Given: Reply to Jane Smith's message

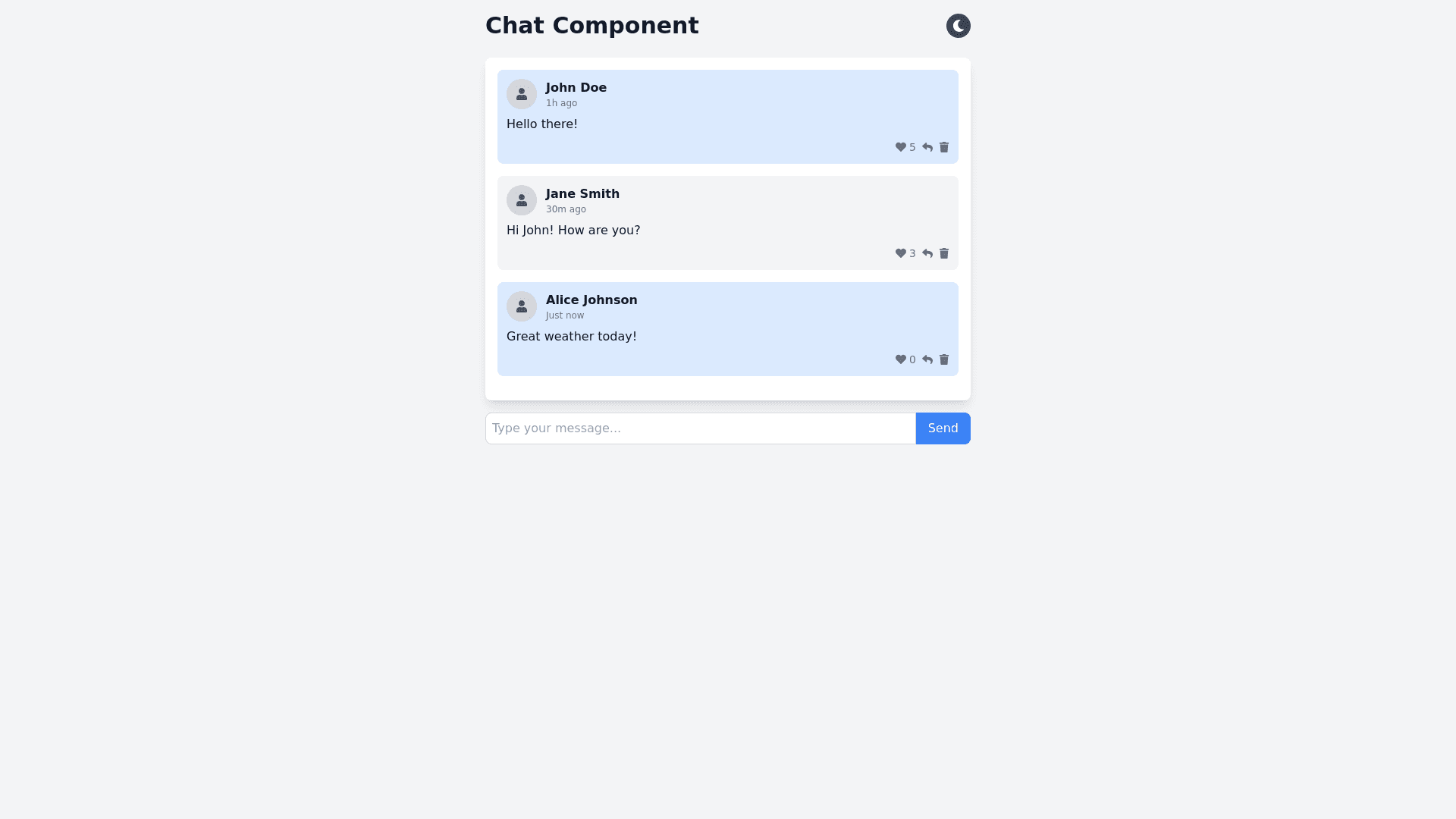Looking at the screenshot, I should (927, 253).
